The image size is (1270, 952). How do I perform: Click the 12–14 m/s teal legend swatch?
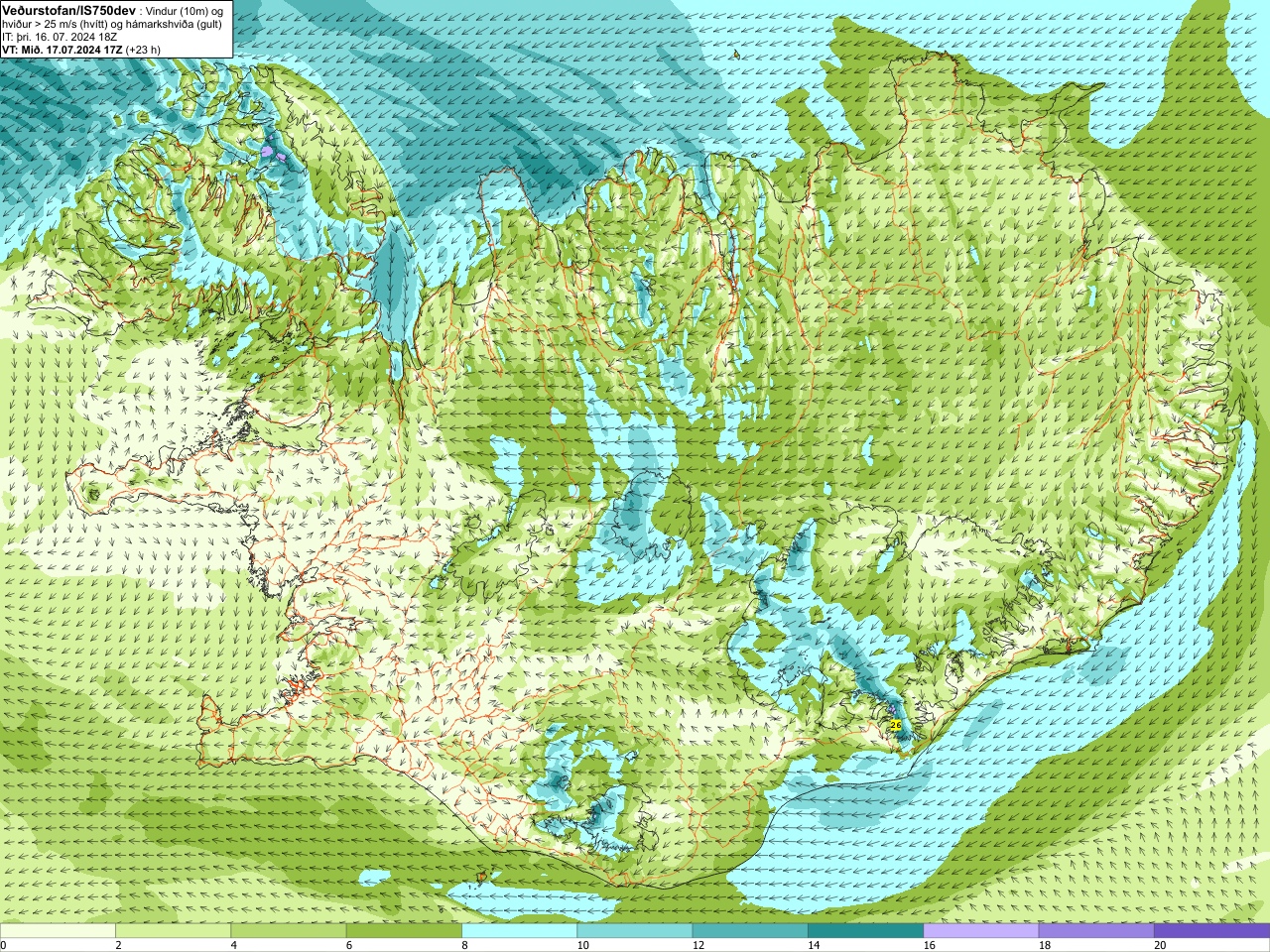tap(750, 931)
